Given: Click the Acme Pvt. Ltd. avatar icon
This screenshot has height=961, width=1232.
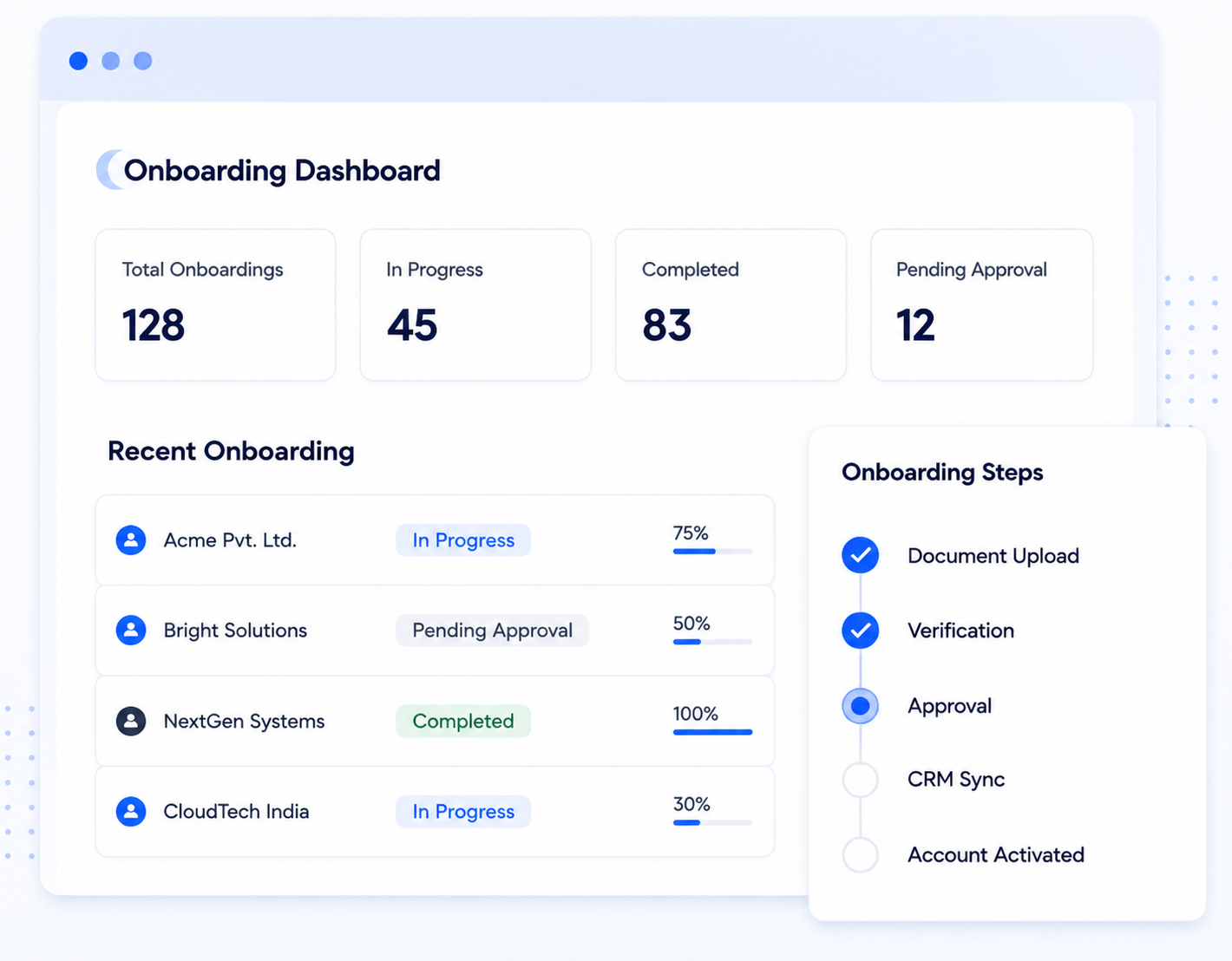Looking at the screenshot, I should pos(131,539).
